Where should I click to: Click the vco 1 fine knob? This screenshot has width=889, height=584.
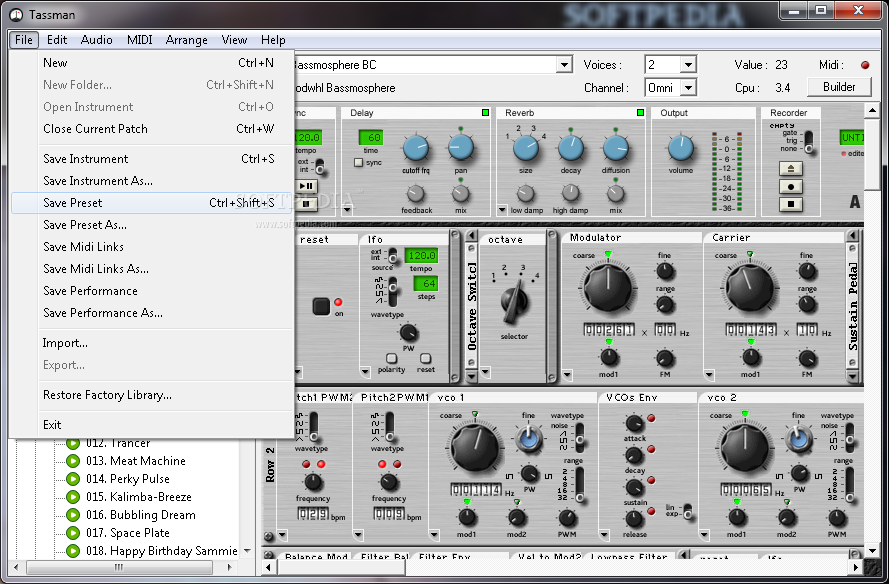528,439
